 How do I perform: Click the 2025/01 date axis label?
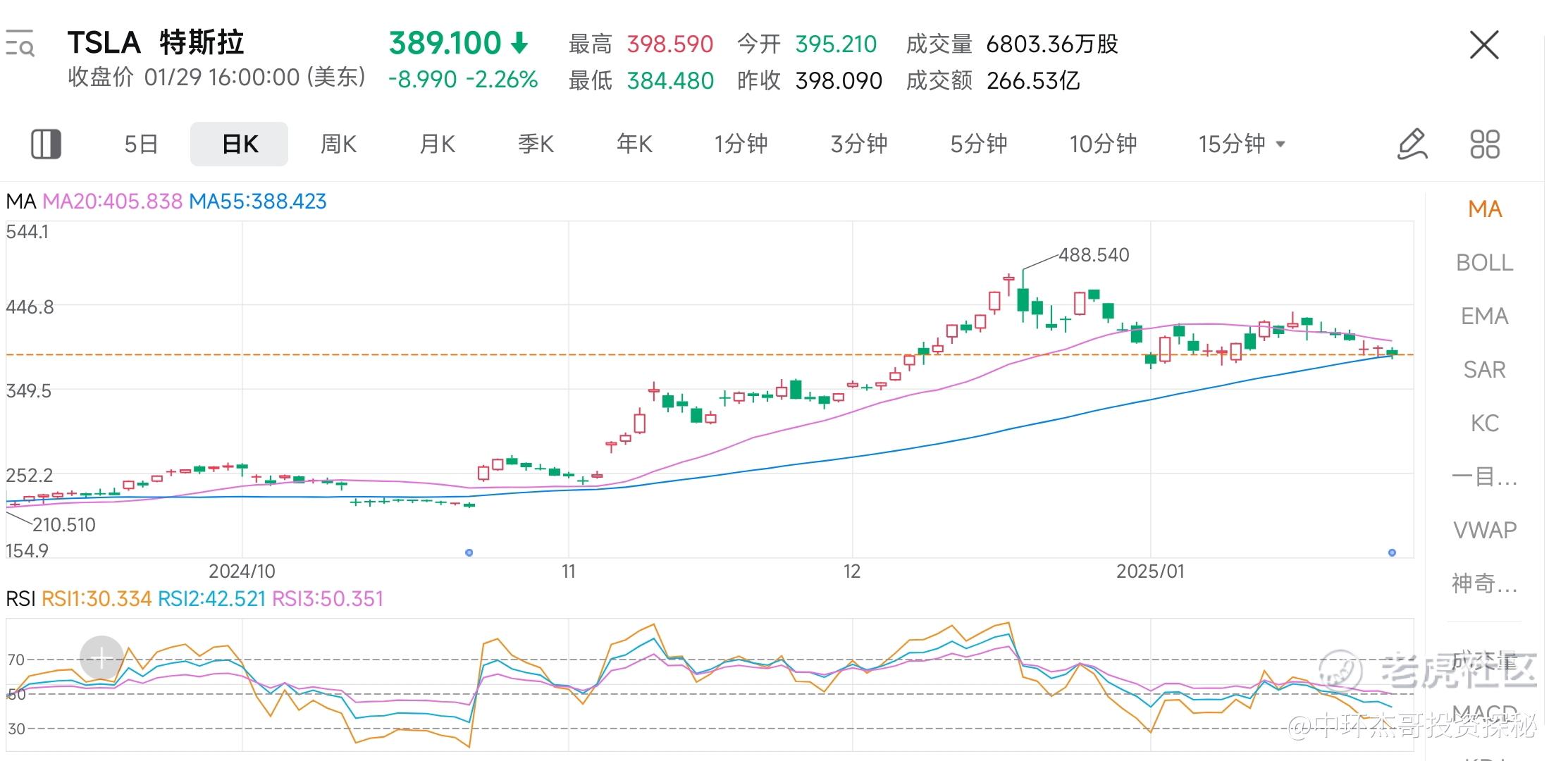pos(1151,571)
